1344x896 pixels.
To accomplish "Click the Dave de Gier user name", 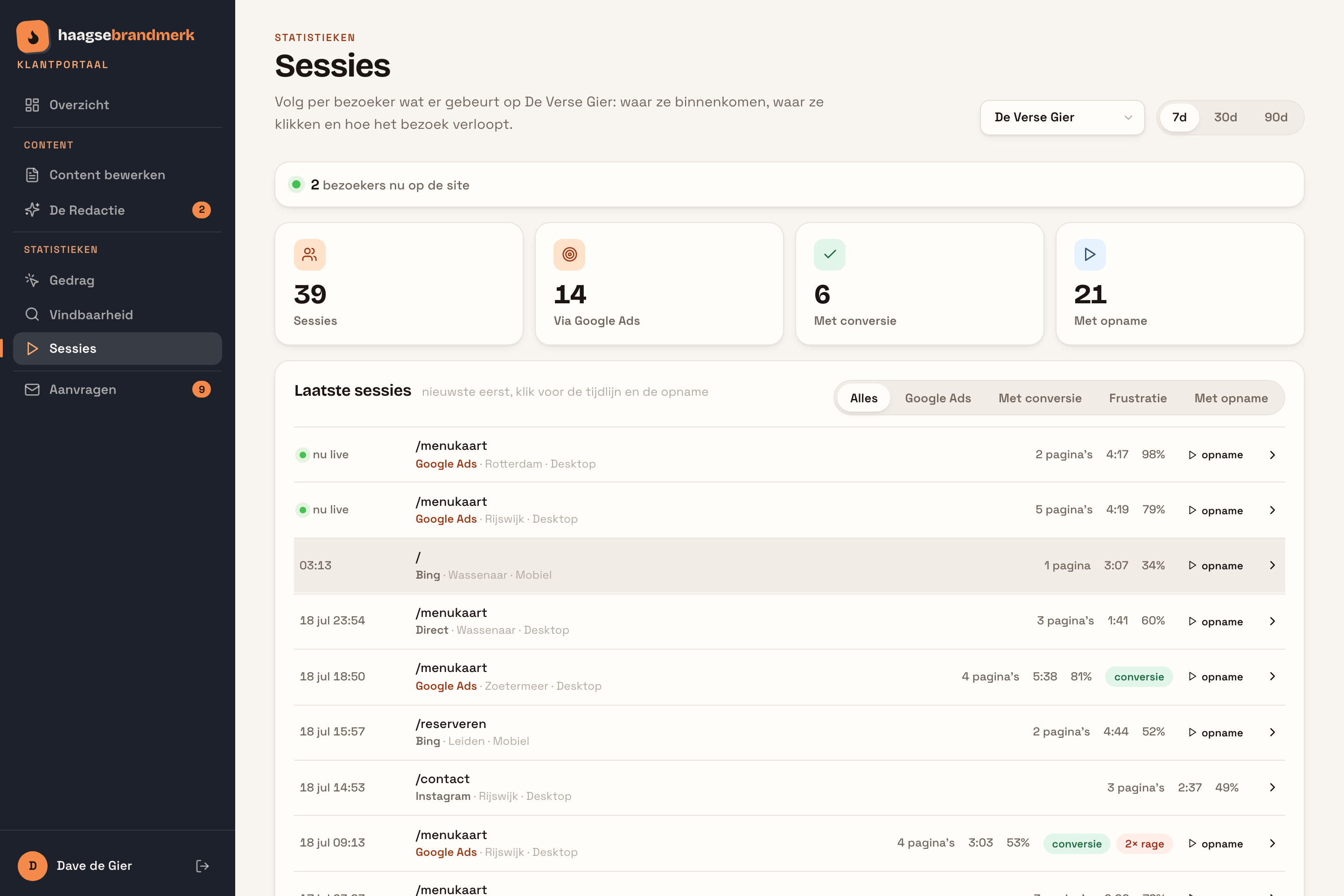I will (x=94, y=866).
